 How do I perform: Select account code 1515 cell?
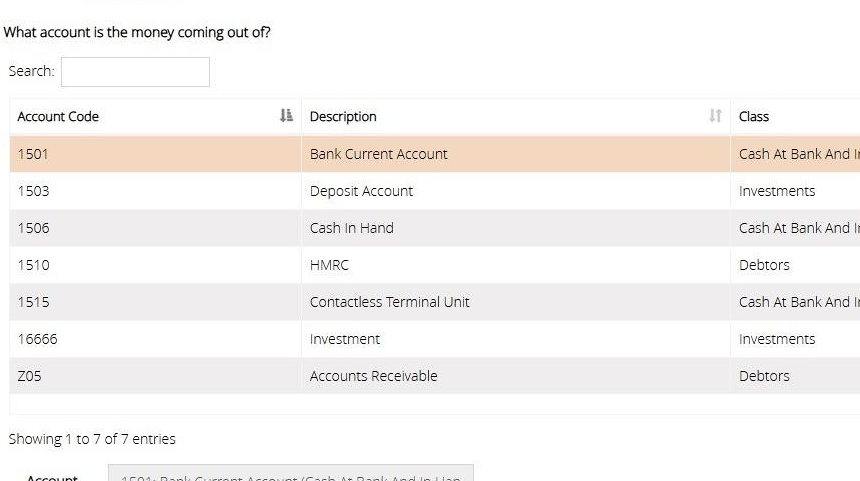(33, 302)
